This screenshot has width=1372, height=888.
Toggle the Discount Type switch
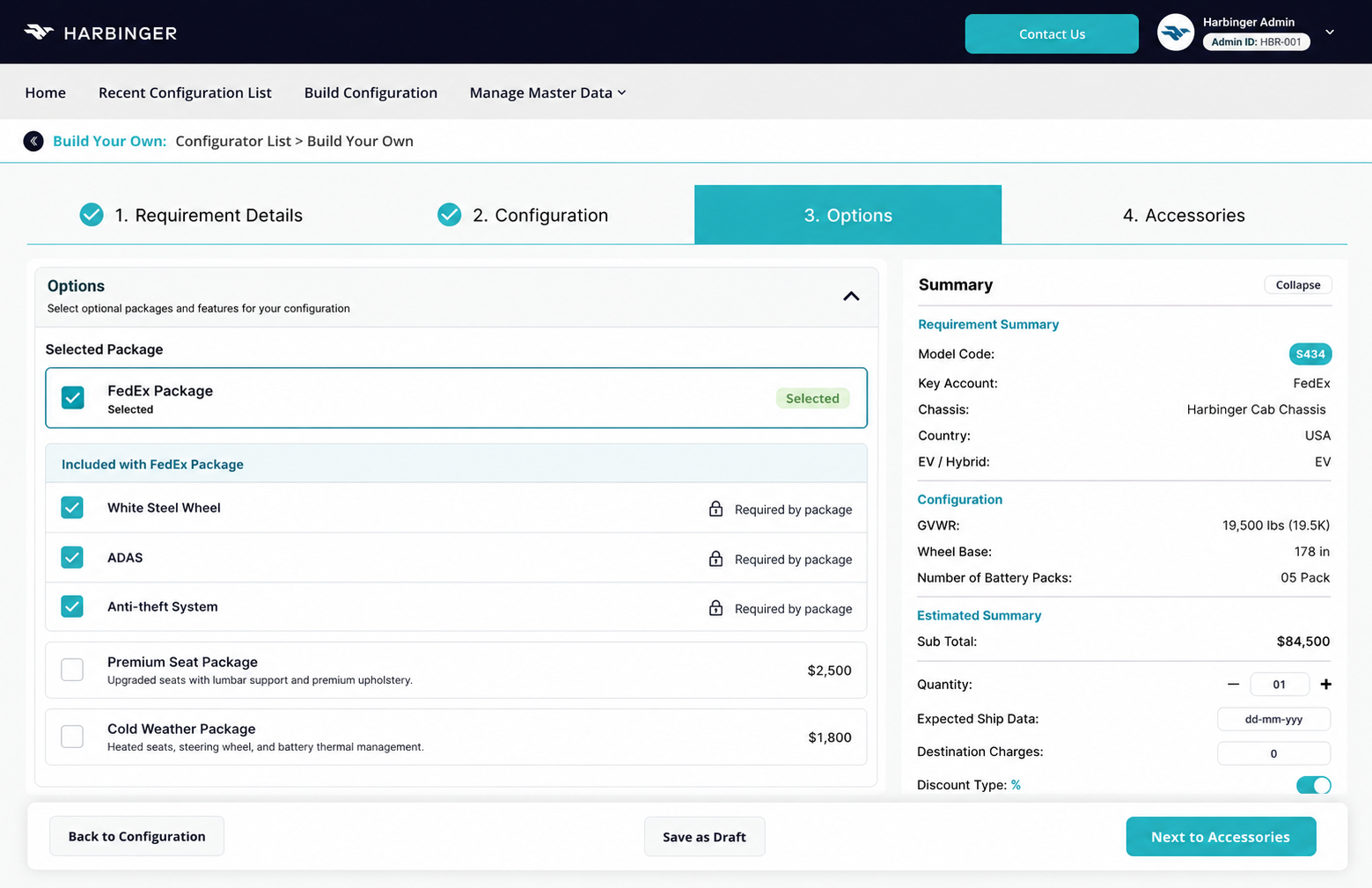(1314, 785)
